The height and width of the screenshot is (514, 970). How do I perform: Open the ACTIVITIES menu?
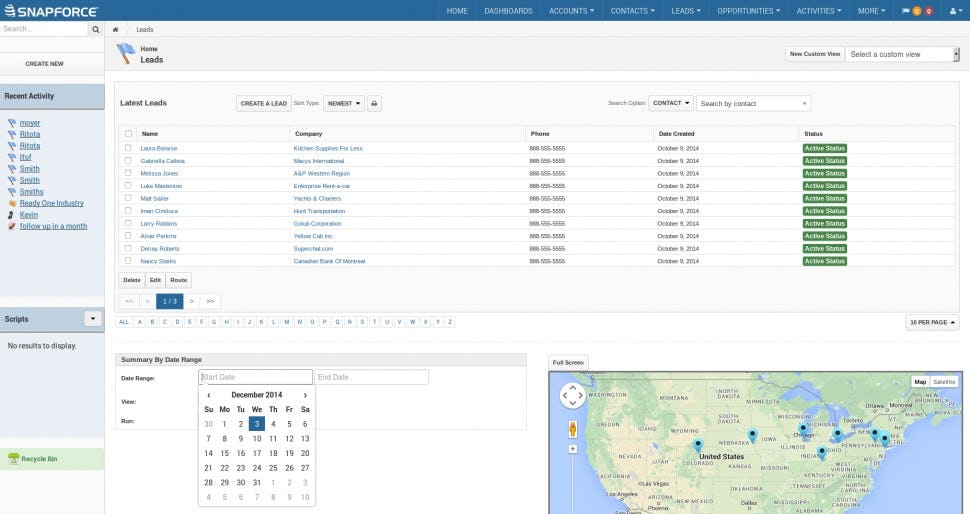coord(818,11)
